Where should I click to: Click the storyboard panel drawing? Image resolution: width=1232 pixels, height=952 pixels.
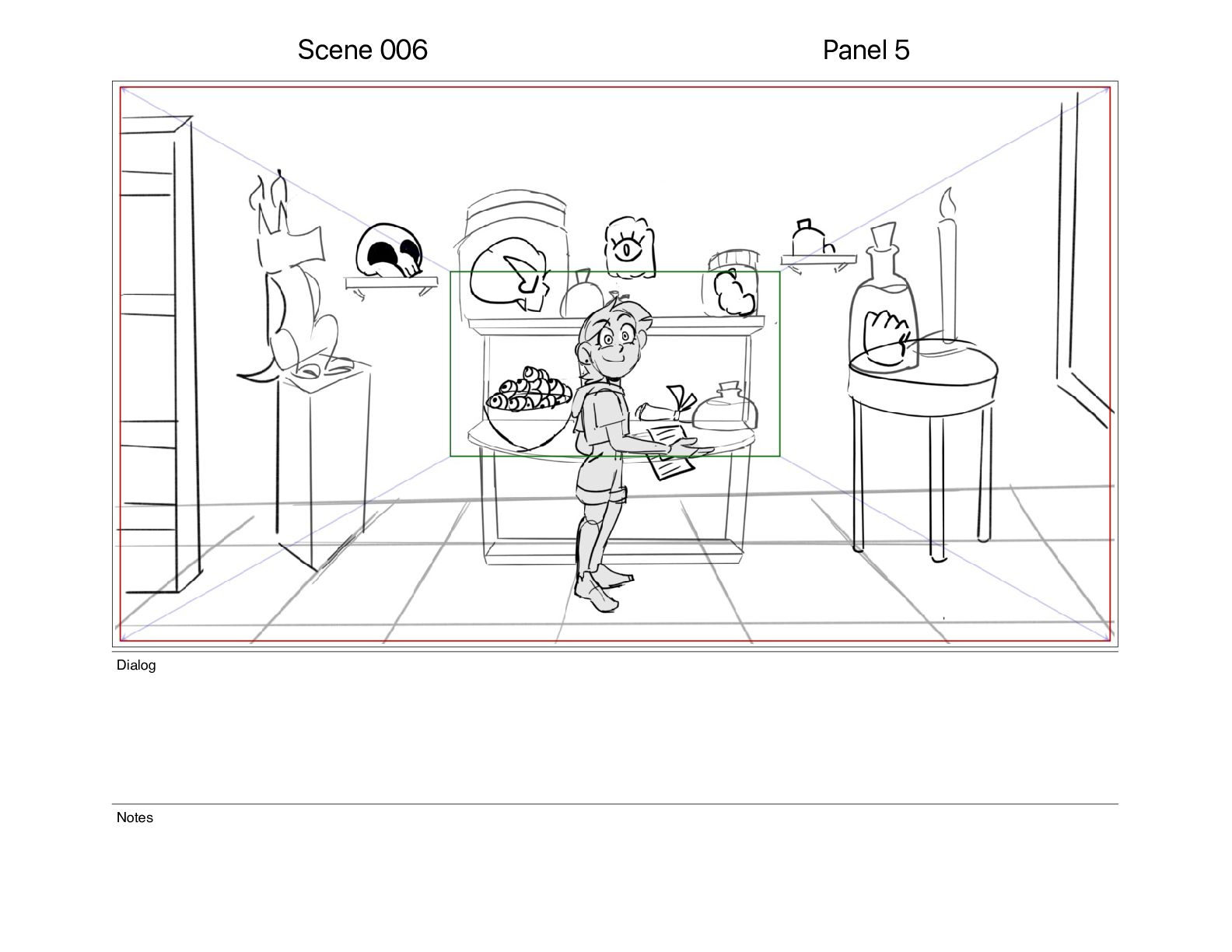pyautogui.click(x=615, y=364)
